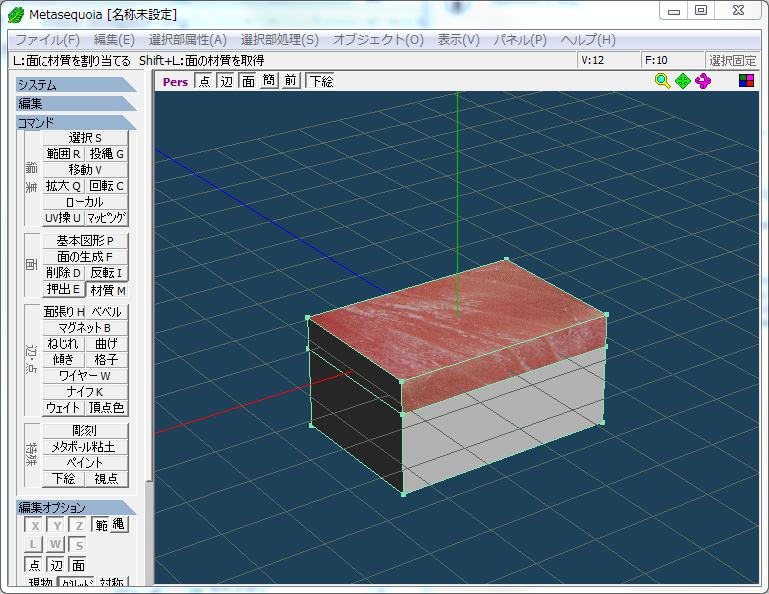The height and width of the screenshot is (594, 769).
Task: Select the ベベル bevel command
Action: [106, 312]
